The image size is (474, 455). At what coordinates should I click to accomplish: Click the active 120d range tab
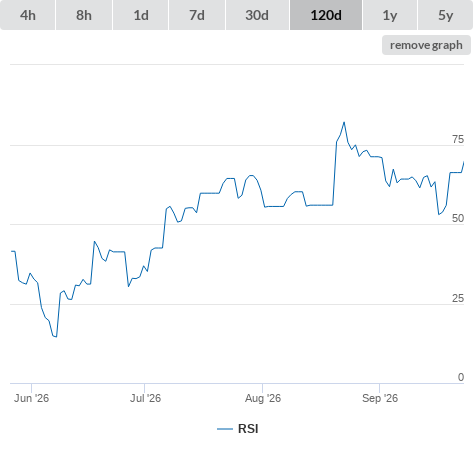(326, 15)
